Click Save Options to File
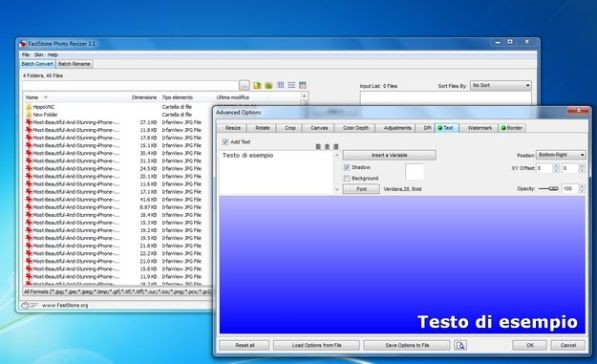 pyautogui.click(x=407, y=345)
